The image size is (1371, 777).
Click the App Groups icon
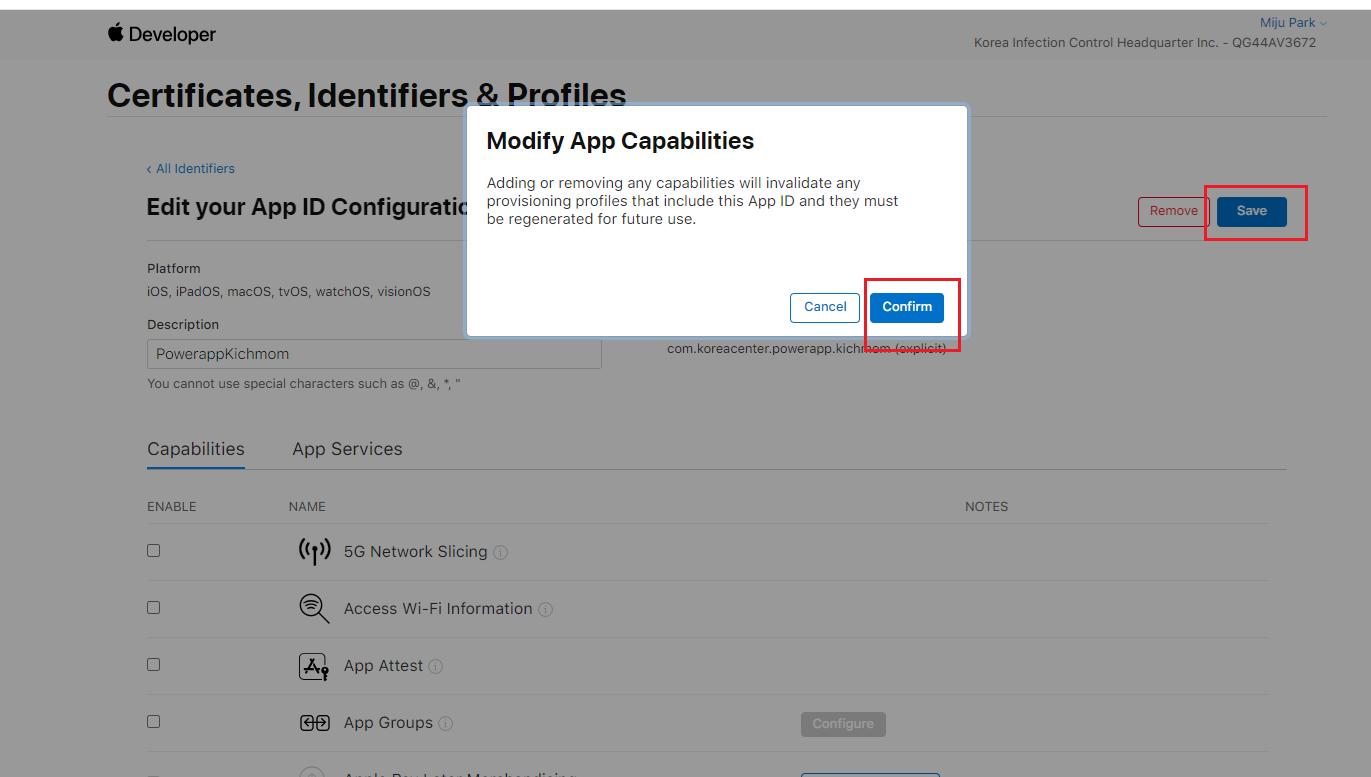point(314,723)
